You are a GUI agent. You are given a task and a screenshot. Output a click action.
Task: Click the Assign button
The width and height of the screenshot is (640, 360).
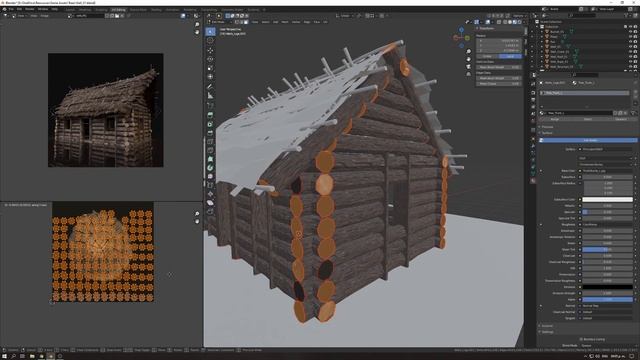click(555, 119)
